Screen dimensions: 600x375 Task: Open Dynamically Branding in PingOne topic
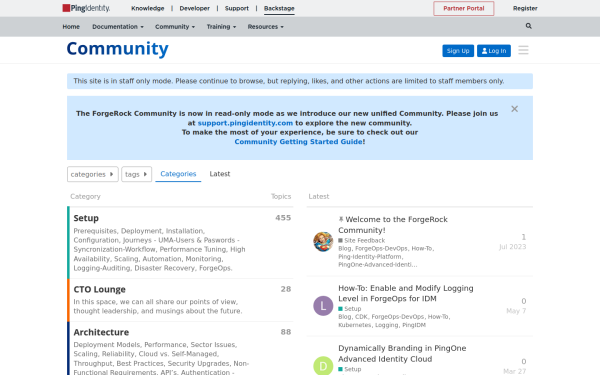402,354
